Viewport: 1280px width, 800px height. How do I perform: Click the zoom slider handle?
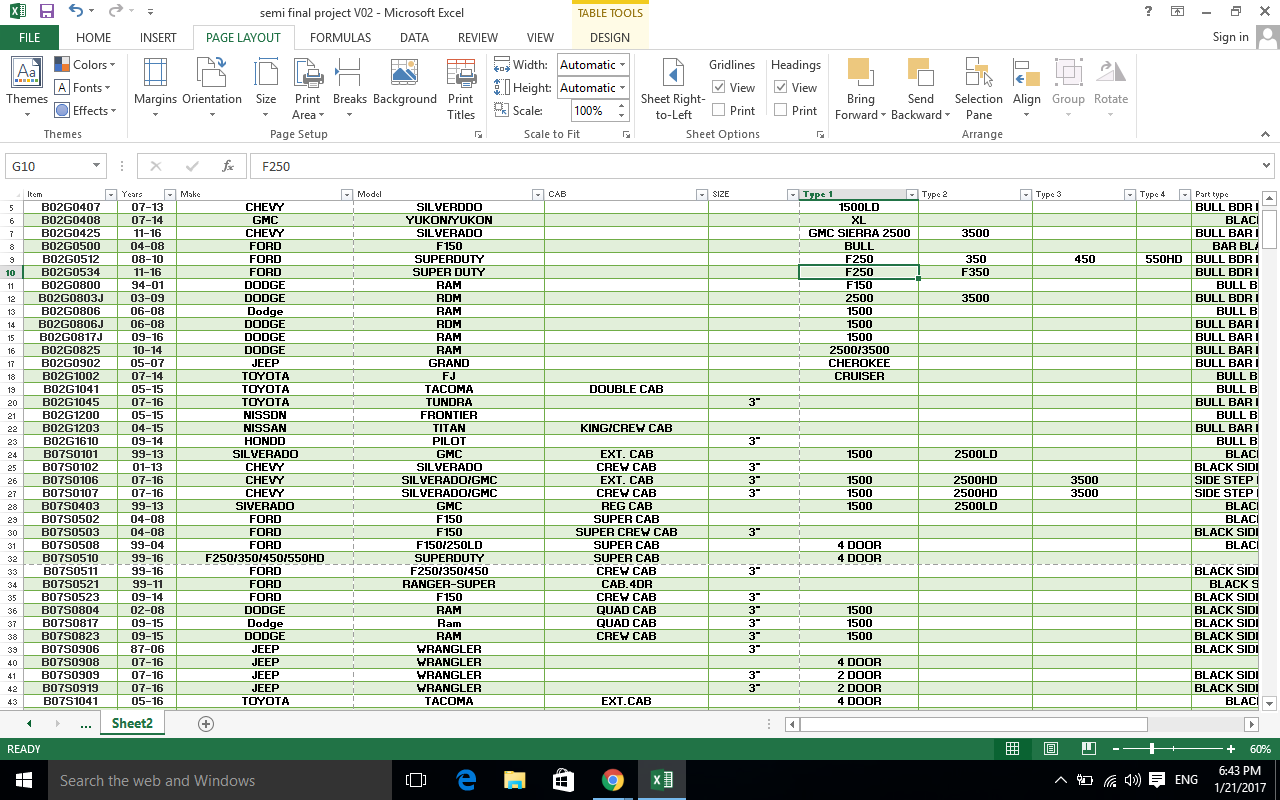point(1152,749)
